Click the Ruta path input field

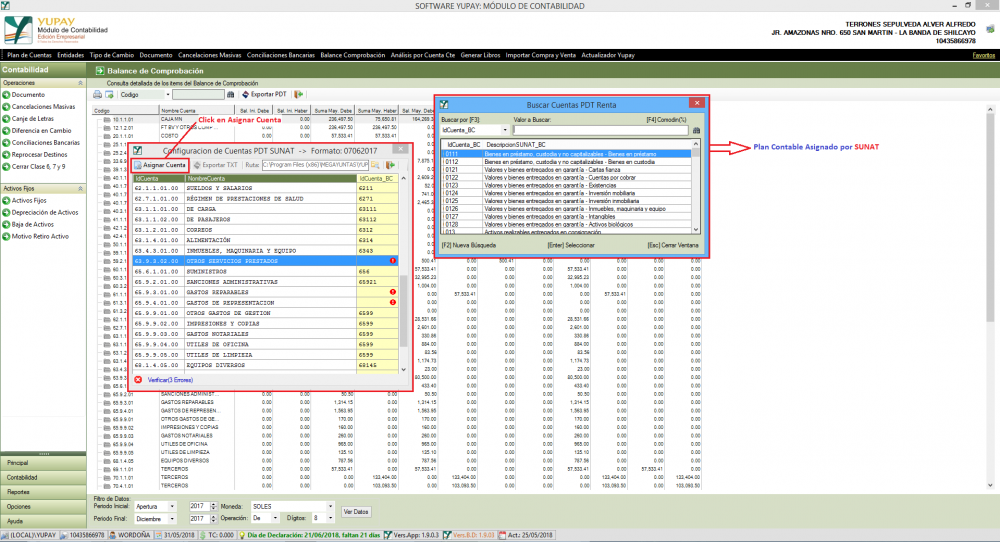click(x=315, y=165)
